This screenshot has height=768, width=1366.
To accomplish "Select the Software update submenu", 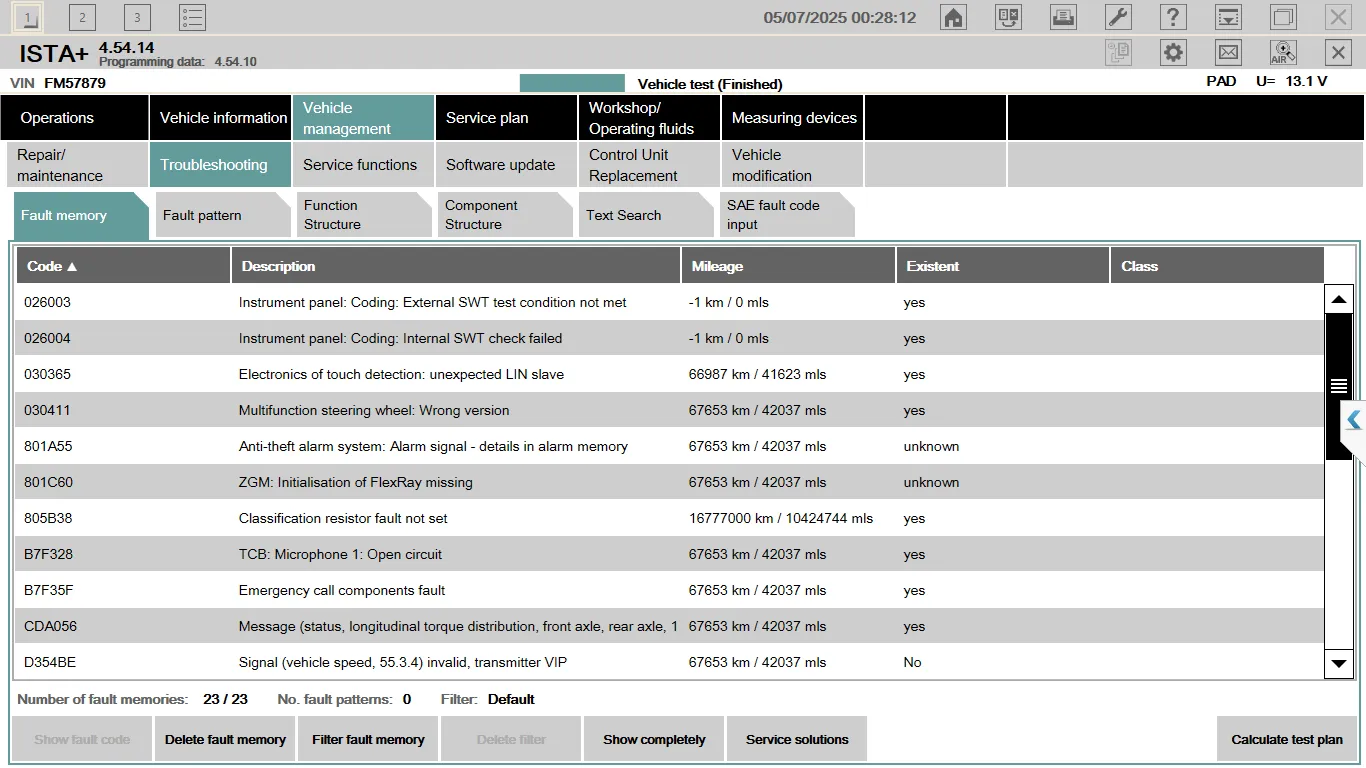I will click(506, 165).
